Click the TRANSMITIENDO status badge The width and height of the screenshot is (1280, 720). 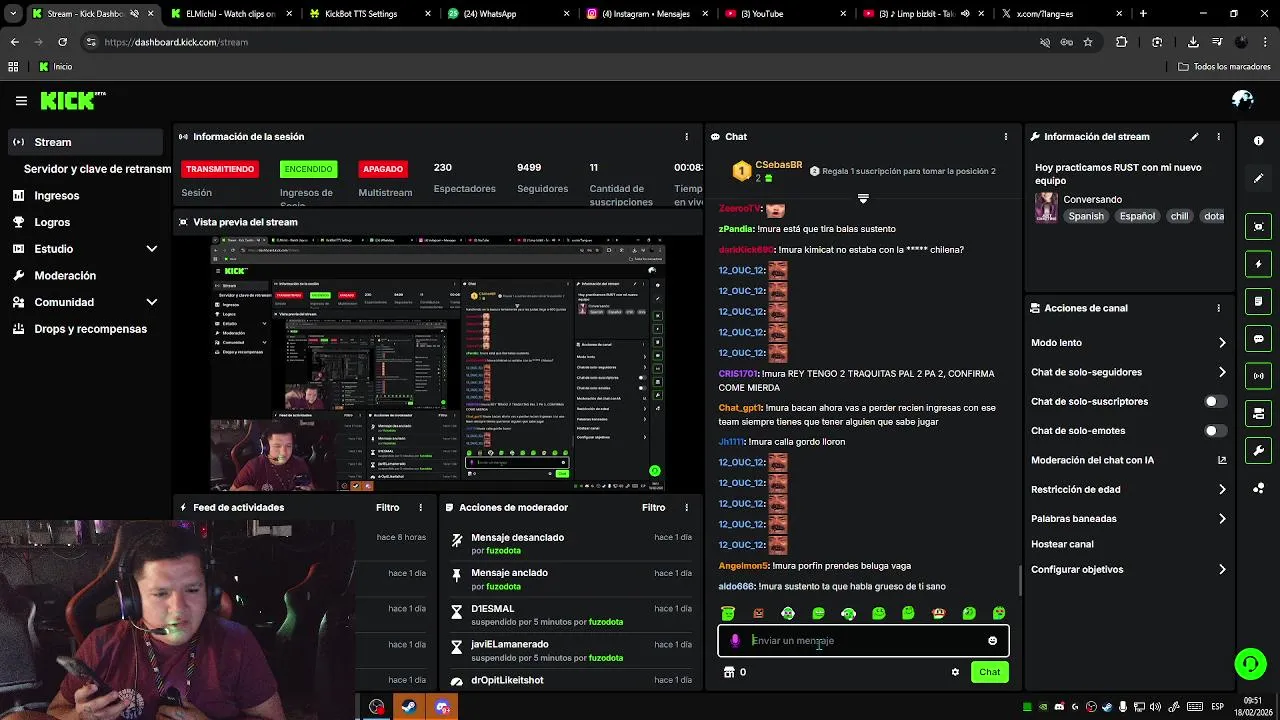(220, 169)
